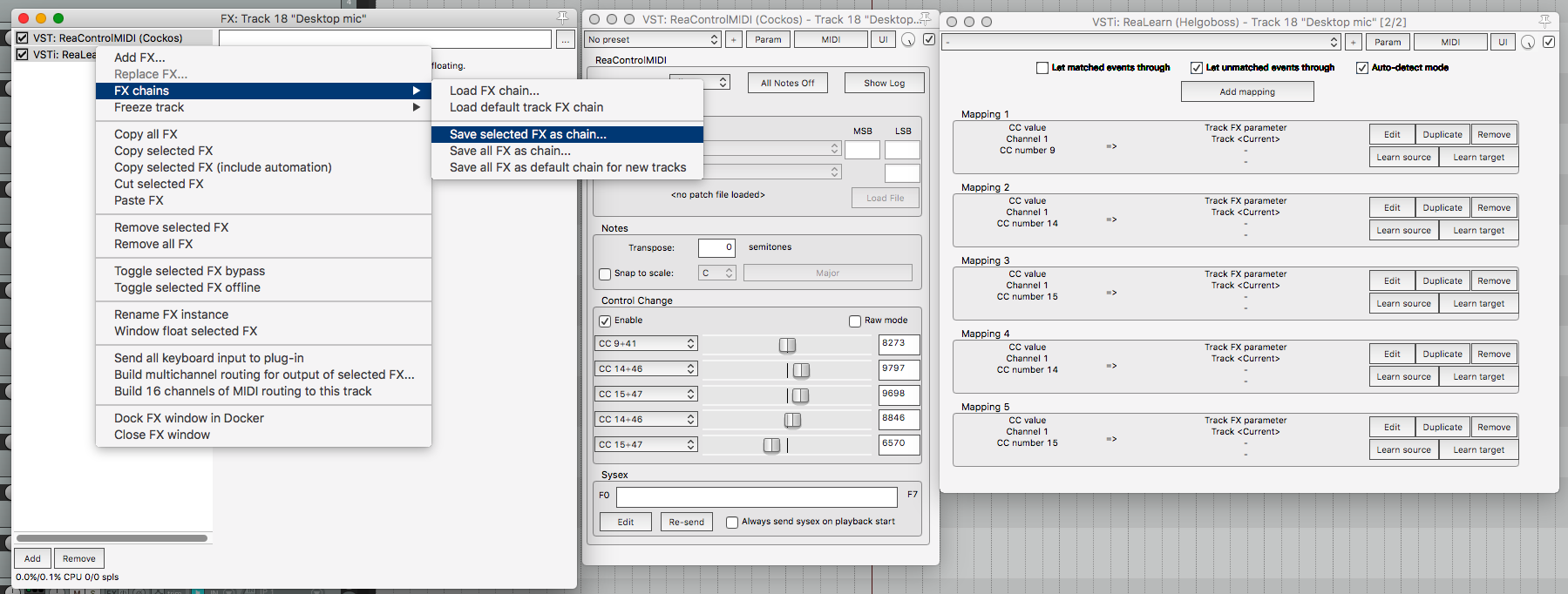The height and width of the screenshot is (594, 1568).
Task: Enable Let matched events through
Action: [1042, 68]
